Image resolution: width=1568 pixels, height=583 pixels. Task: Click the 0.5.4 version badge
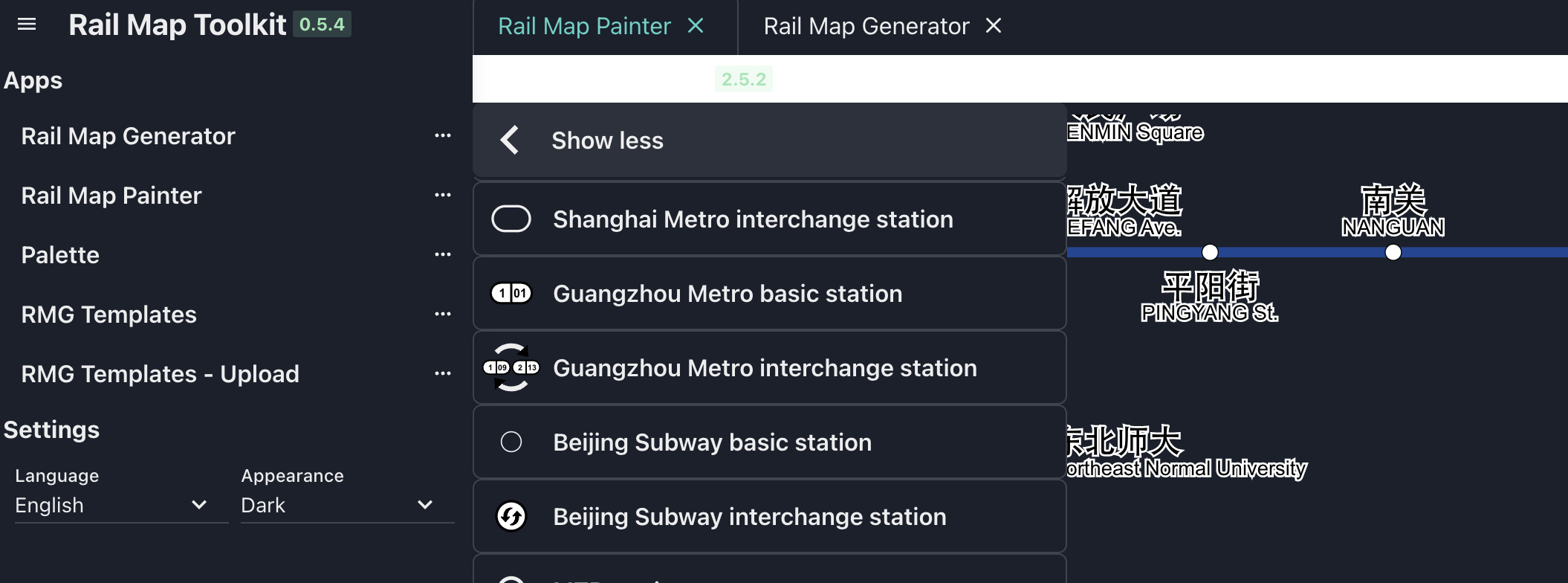(x=323, y=24)
